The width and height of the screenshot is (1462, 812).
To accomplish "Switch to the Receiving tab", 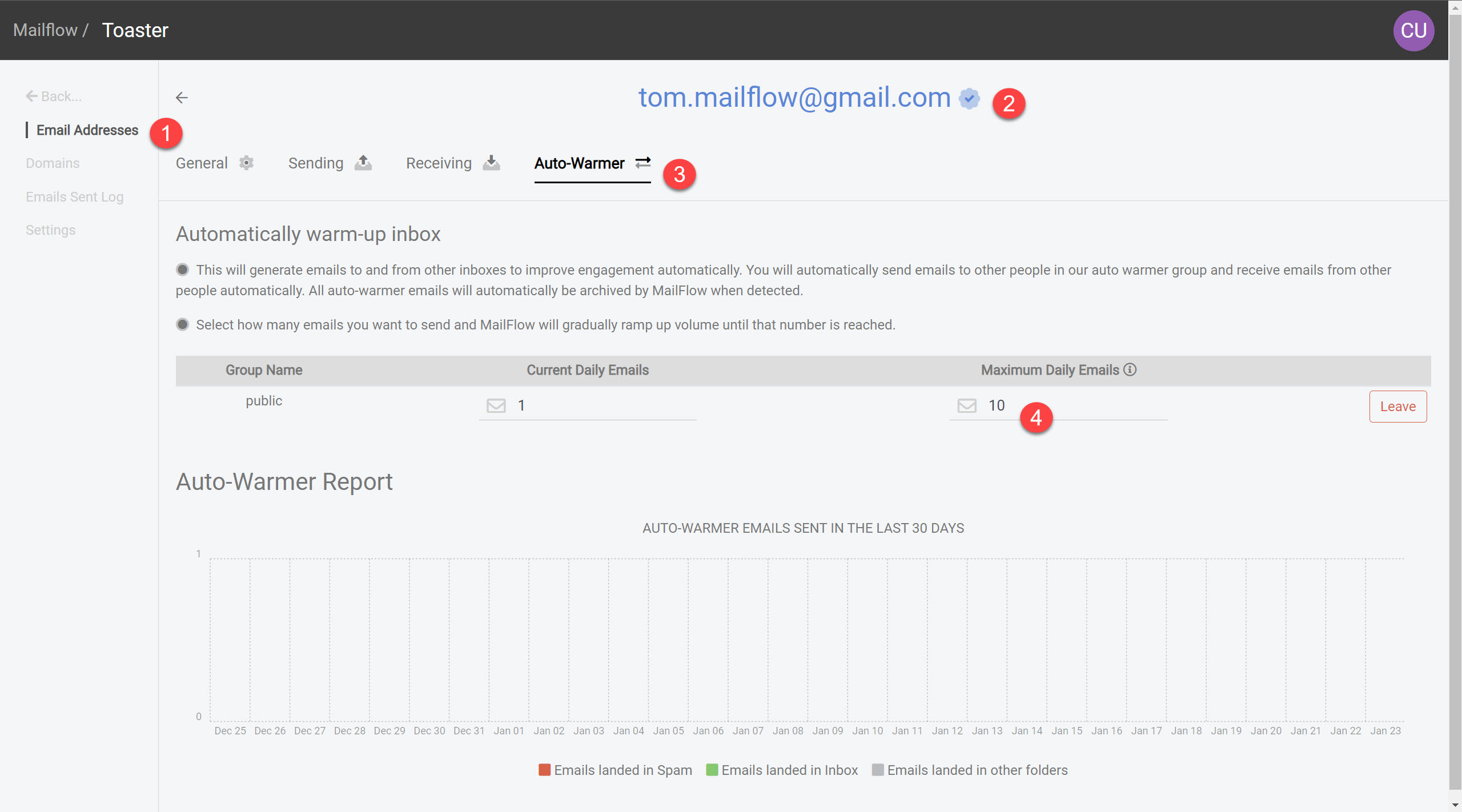I will [439, 163].
